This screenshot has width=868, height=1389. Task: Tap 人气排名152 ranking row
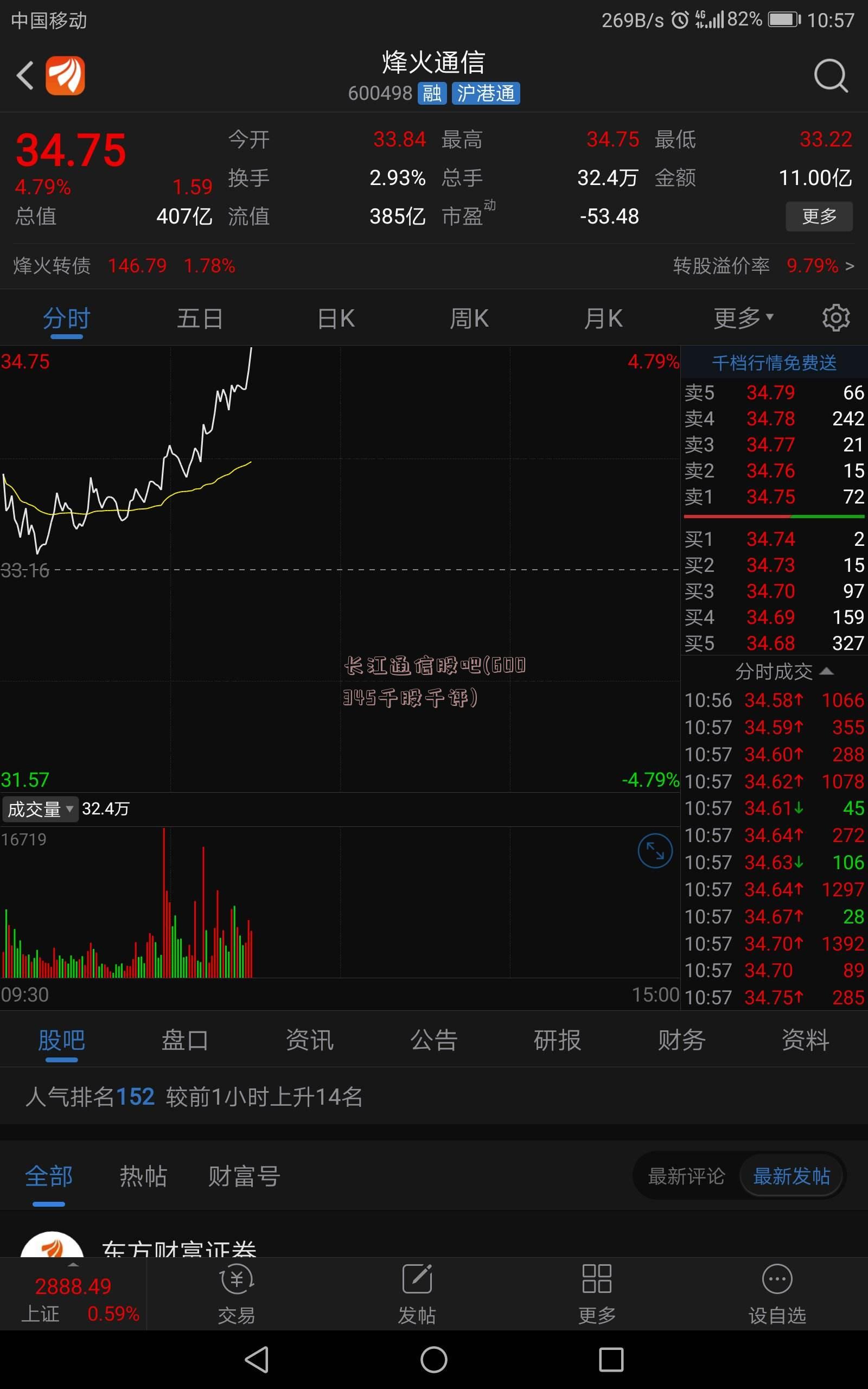coord(434,1097)
